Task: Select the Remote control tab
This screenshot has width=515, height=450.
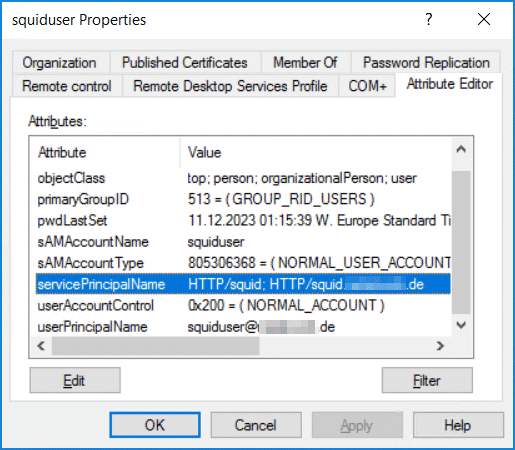Action: click(67, 86)
